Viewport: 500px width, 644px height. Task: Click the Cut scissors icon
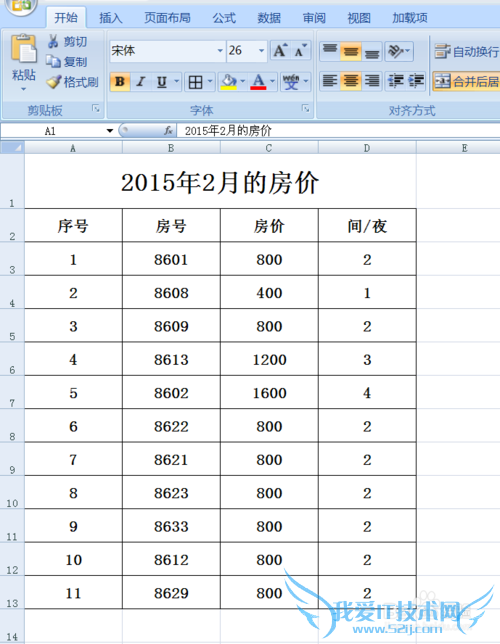[x=53, y=41]
